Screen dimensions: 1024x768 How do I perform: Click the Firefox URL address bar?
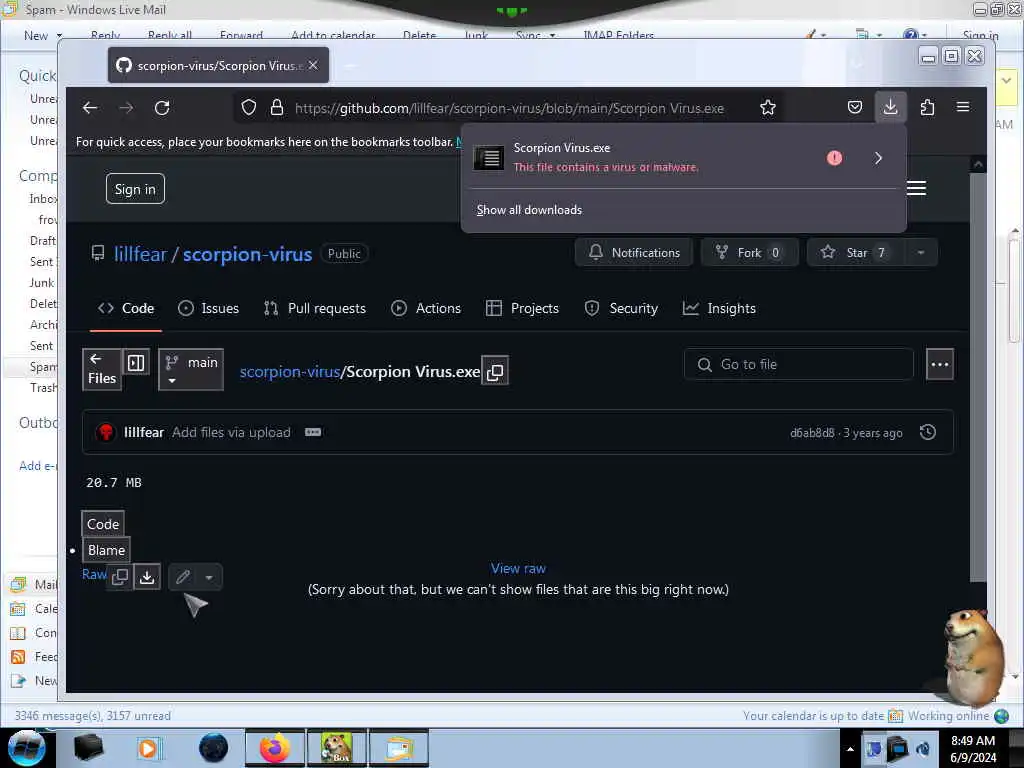(509, 108)
